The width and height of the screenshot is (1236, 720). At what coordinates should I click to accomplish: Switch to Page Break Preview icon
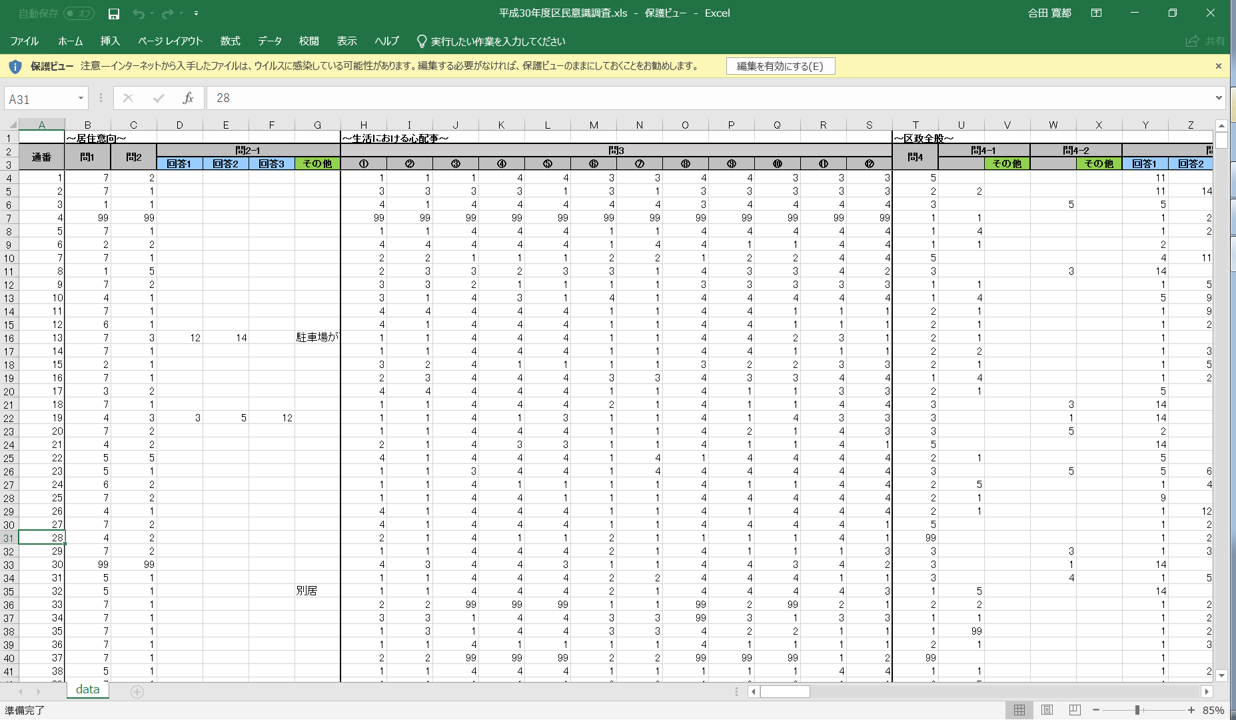1075,710
